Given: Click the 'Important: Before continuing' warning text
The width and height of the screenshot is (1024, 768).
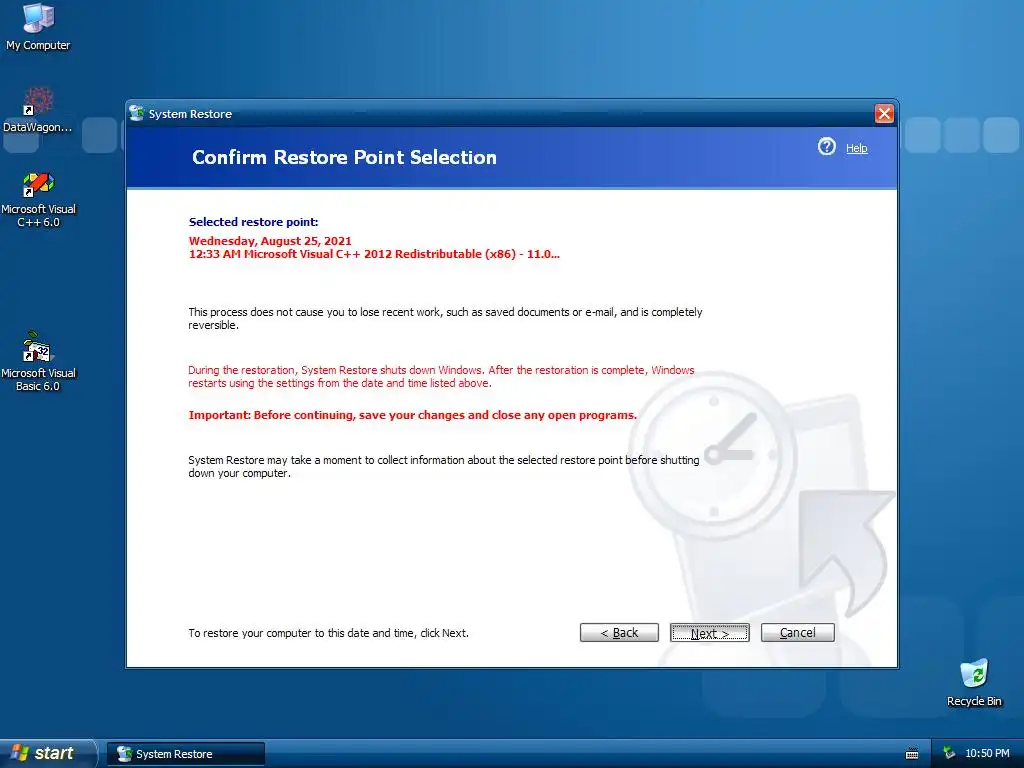Looking at the screenshot, I should (x=412, y=415).
